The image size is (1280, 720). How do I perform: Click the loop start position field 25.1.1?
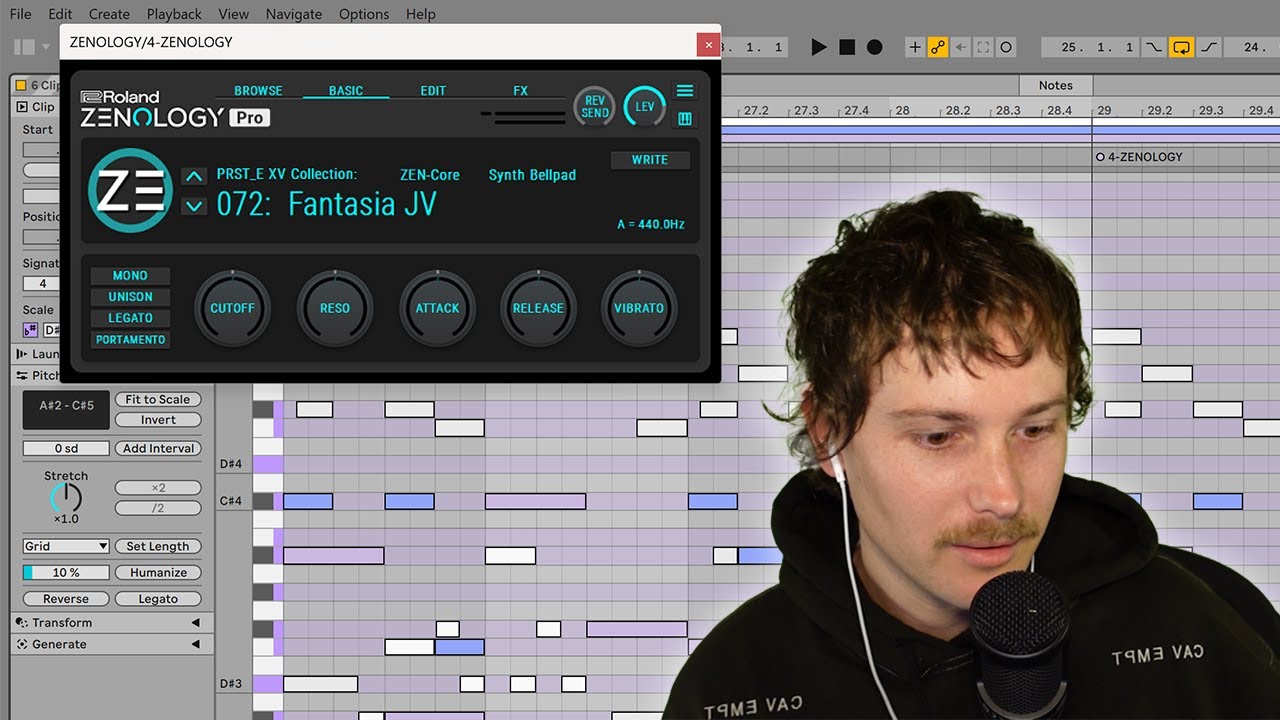1091,47
